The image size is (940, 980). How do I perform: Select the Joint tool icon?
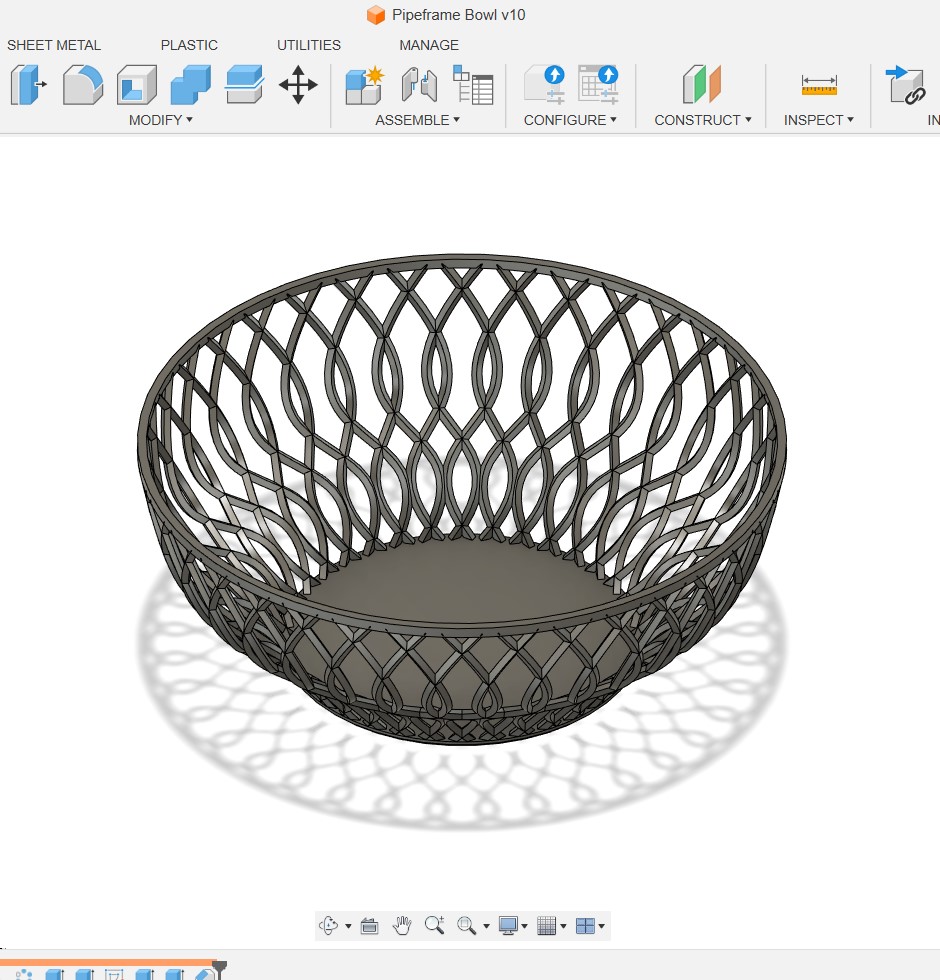(x=419, y=84)
